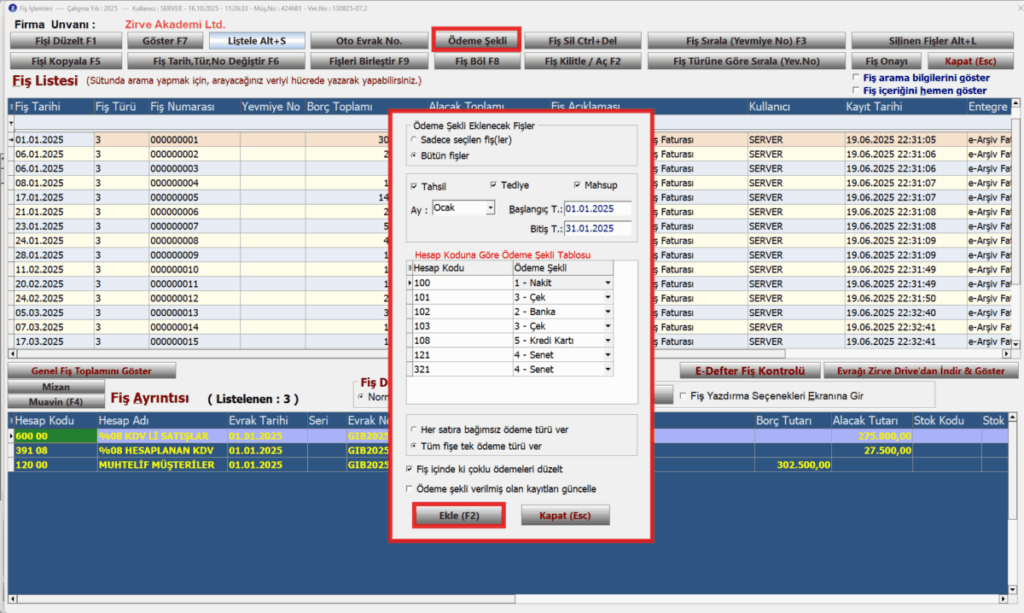Open payment type dropdown for account 321
The width and height of the screenshot is (1024, 613).
607,369
